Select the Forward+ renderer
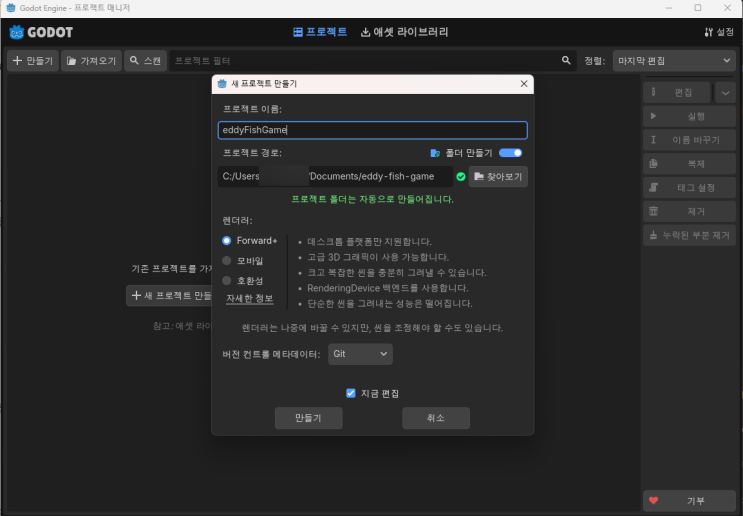 pos(250,241)
